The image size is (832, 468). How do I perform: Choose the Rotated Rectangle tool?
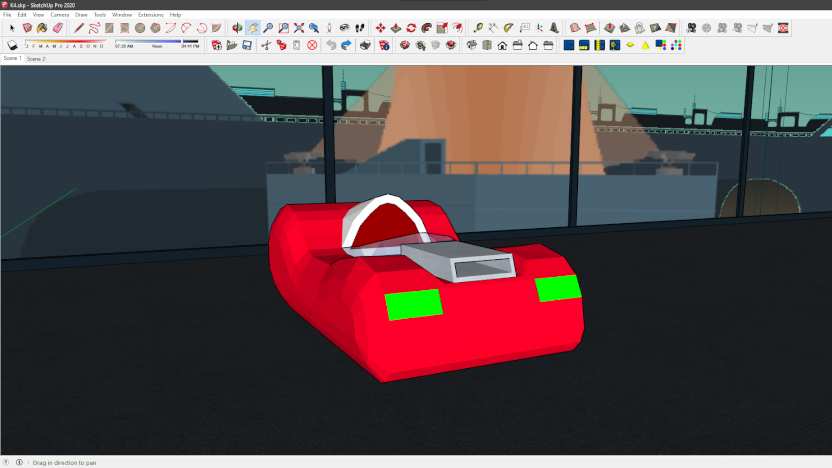tap(125, 28)
